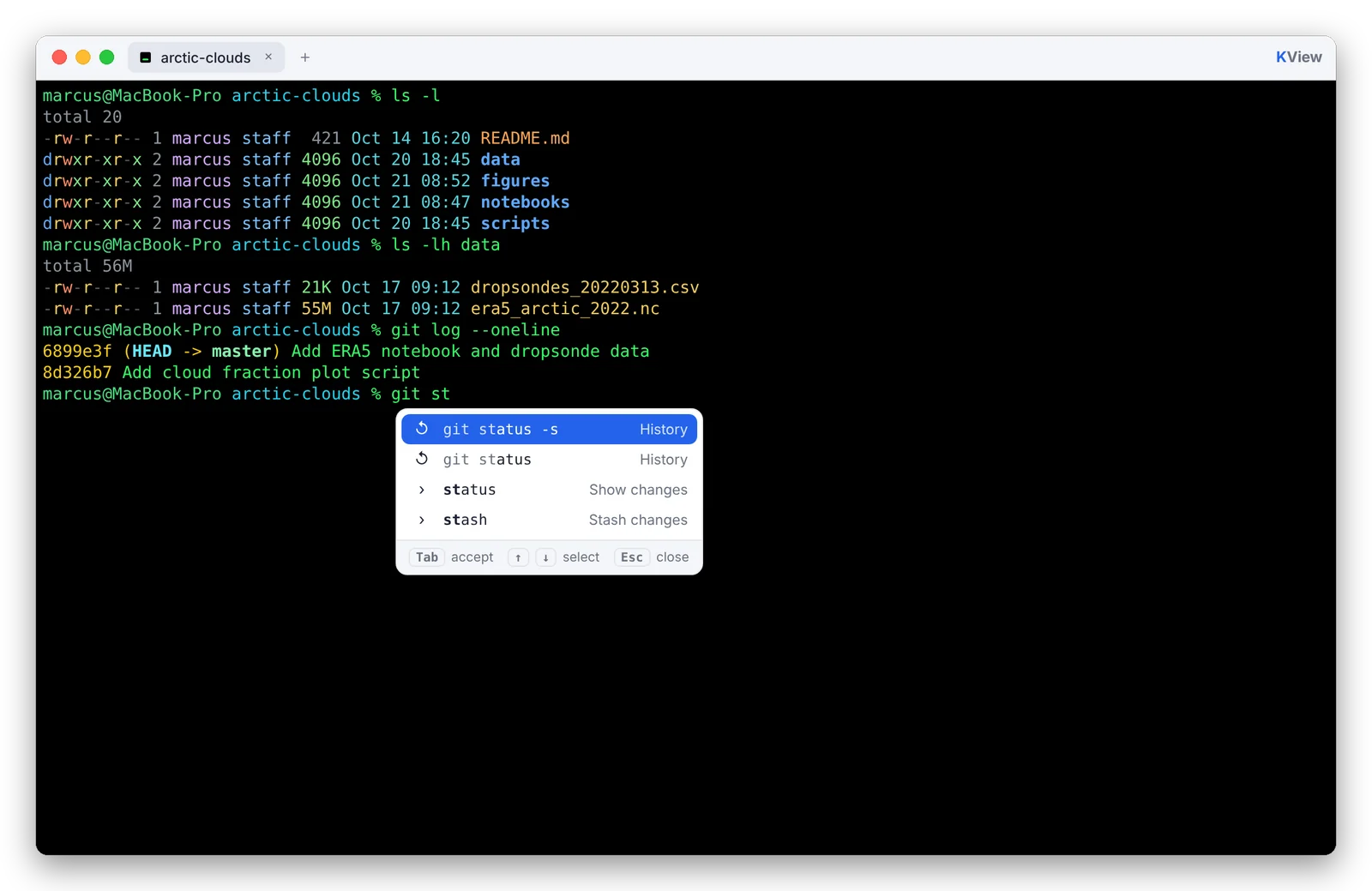Viewport: 1372px width, 891px height.
Task: Click the Tab accept key hint
Action: pyautogui.click(x=427, y=557)
